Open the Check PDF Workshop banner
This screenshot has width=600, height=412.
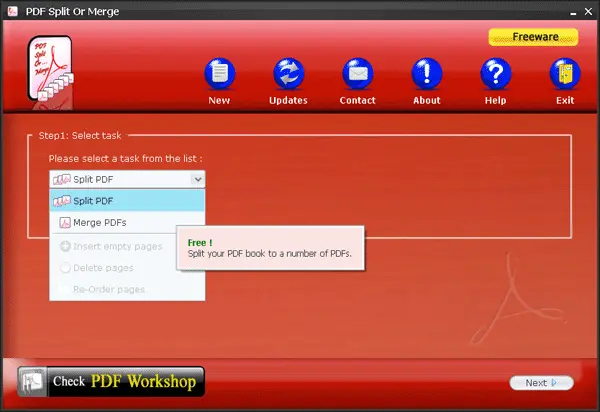pos(111,381)
